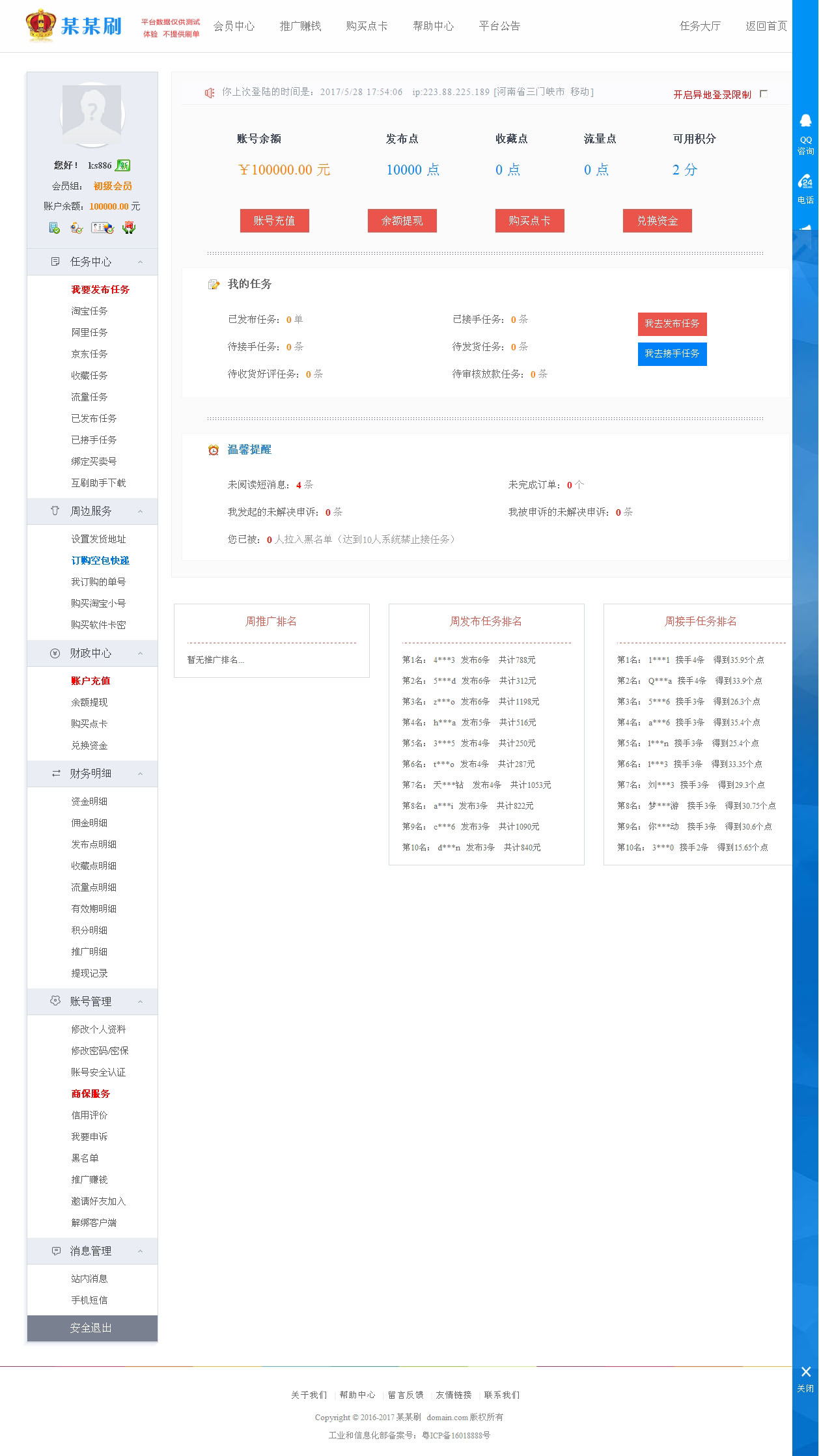Open 资金明细 in the sidebar
Image resolution: width=819 pixels, height=1456 pixels.
pos(89,802)
